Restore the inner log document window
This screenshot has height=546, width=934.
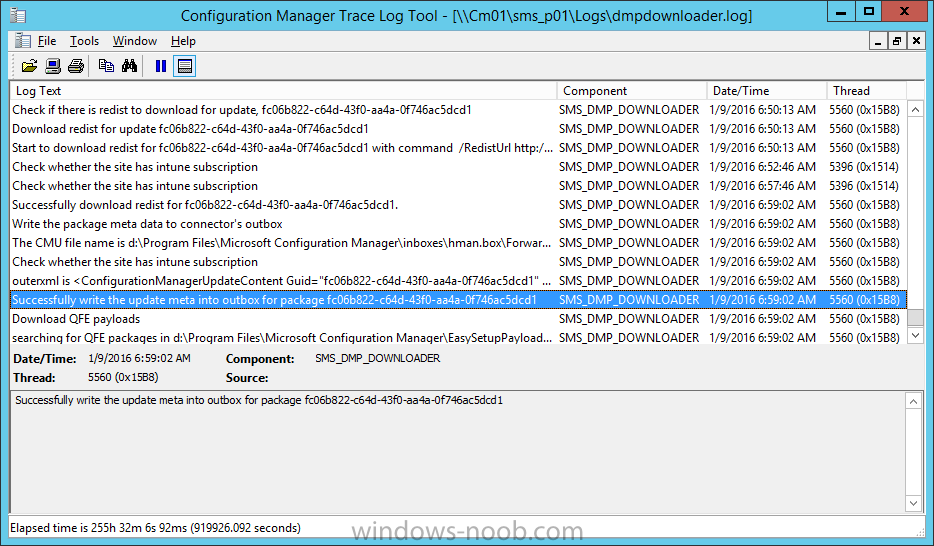896,41
